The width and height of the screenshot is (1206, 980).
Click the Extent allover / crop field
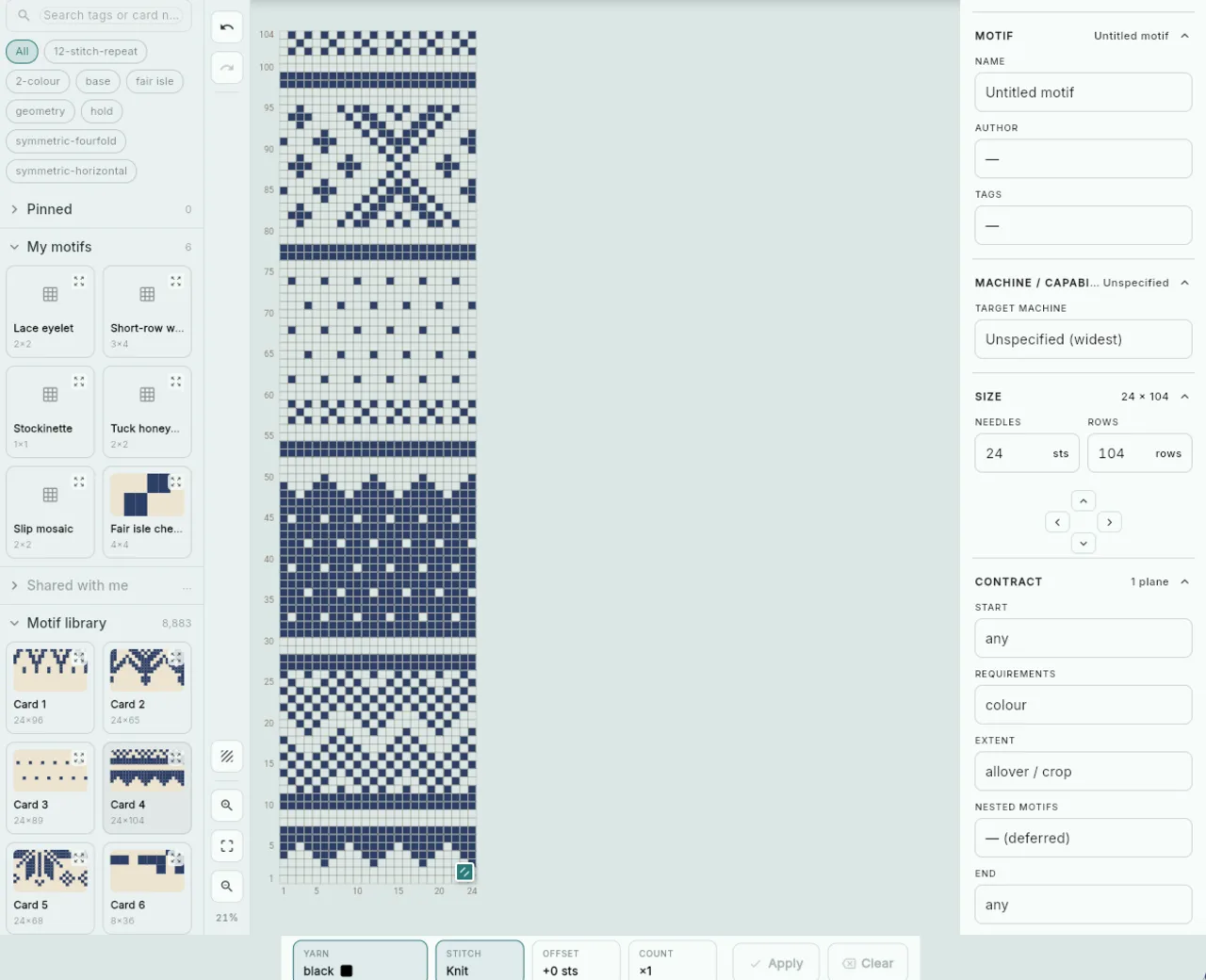click(1084, 772)
